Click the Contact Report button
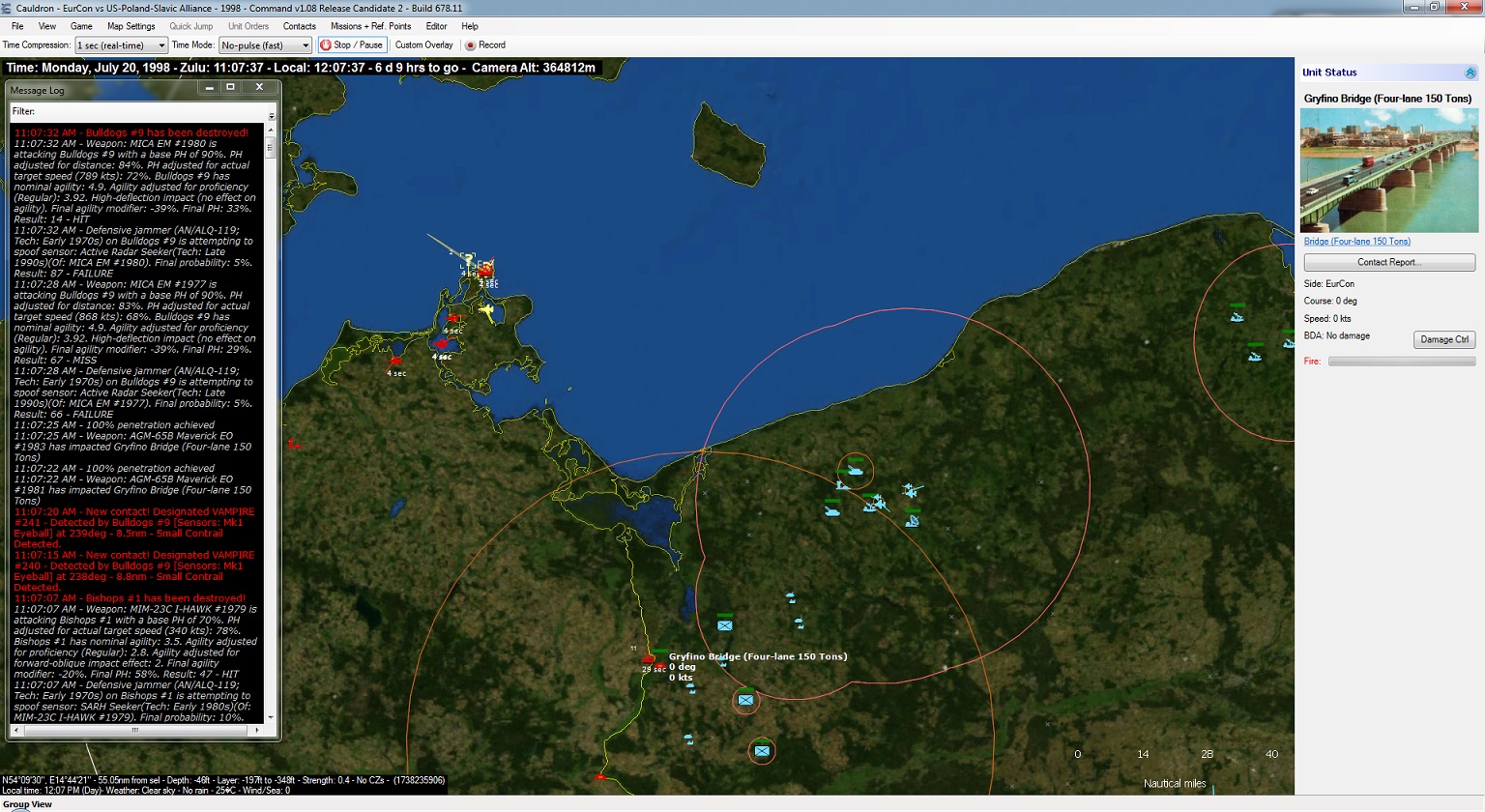This screenshot has width=1485, height=812. tap(1389, 262)
